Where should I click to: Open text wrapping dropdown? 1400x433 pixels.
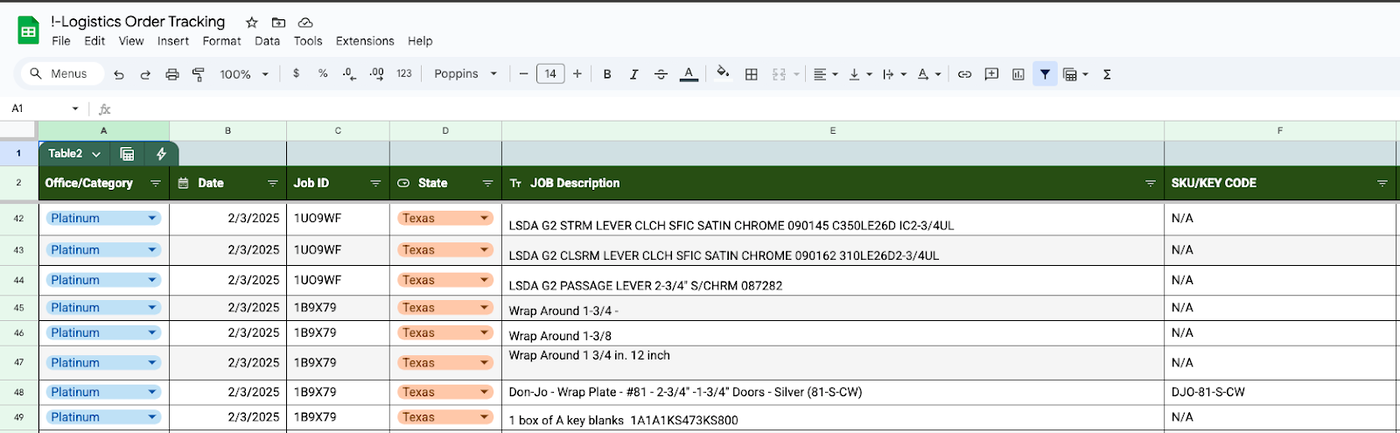pos(893,74)
